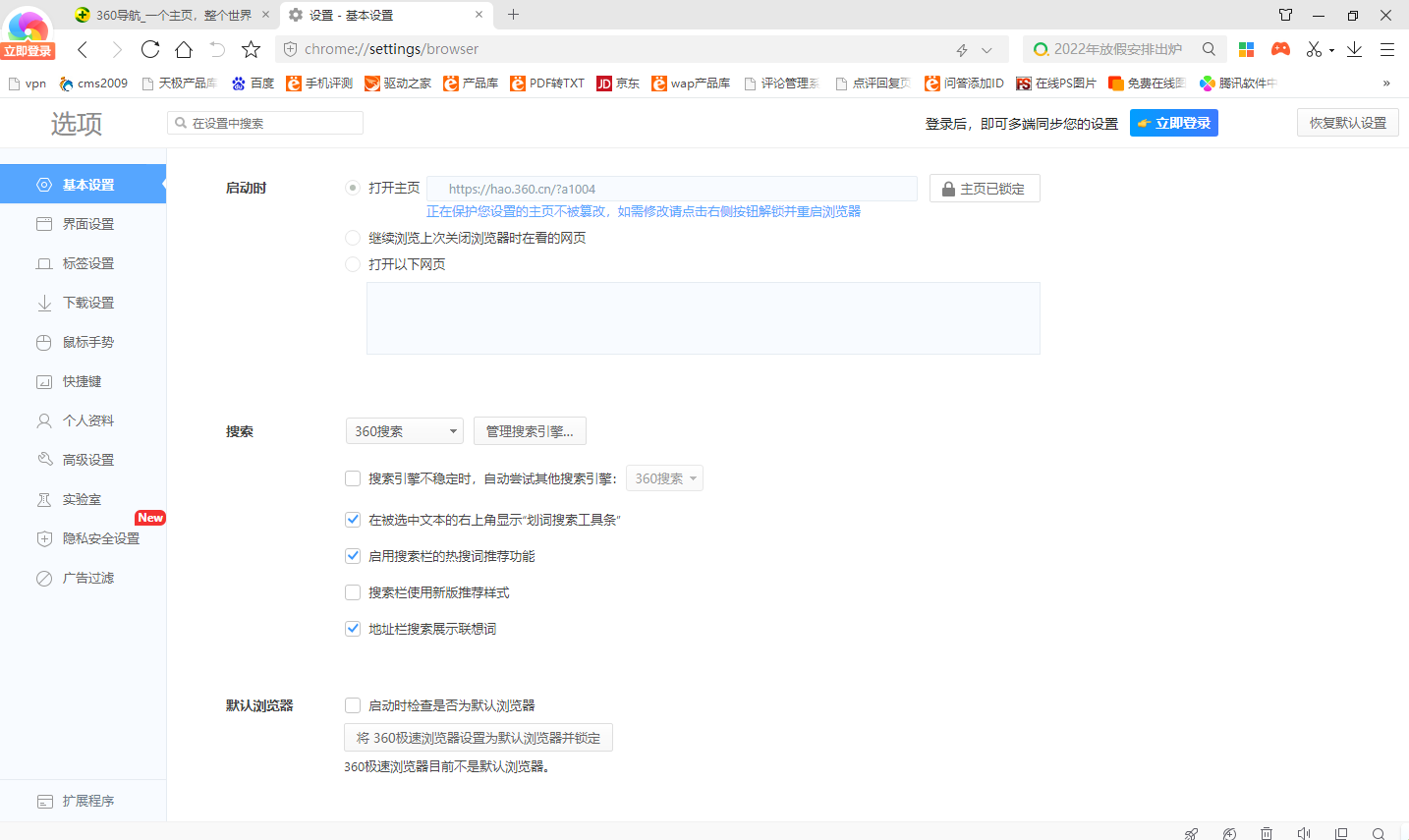The height and width of the screenshot is (840, 1409).
Task: Click the page refresh icon
Action: tap(150, 49)
